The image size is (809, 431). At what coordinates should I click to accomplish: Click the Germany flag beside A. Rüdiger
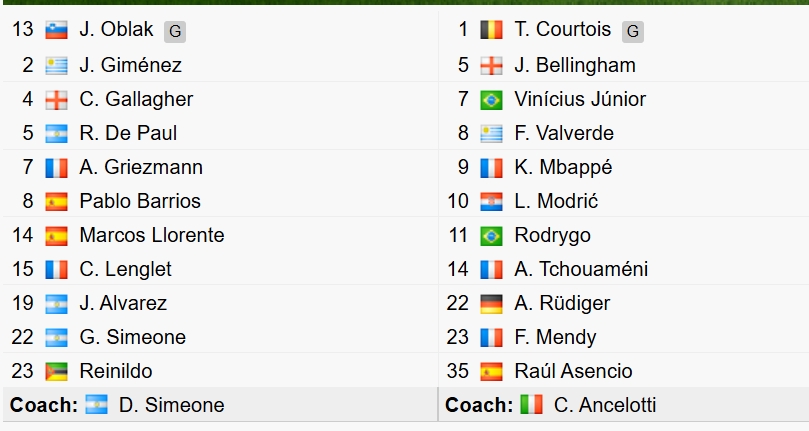point(491,303)
